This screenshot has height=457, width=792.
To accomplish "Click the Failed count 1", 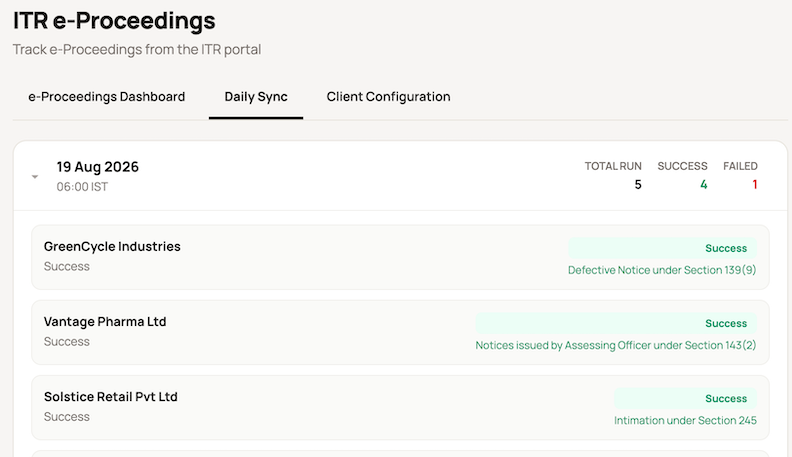I will coord(755,185).
